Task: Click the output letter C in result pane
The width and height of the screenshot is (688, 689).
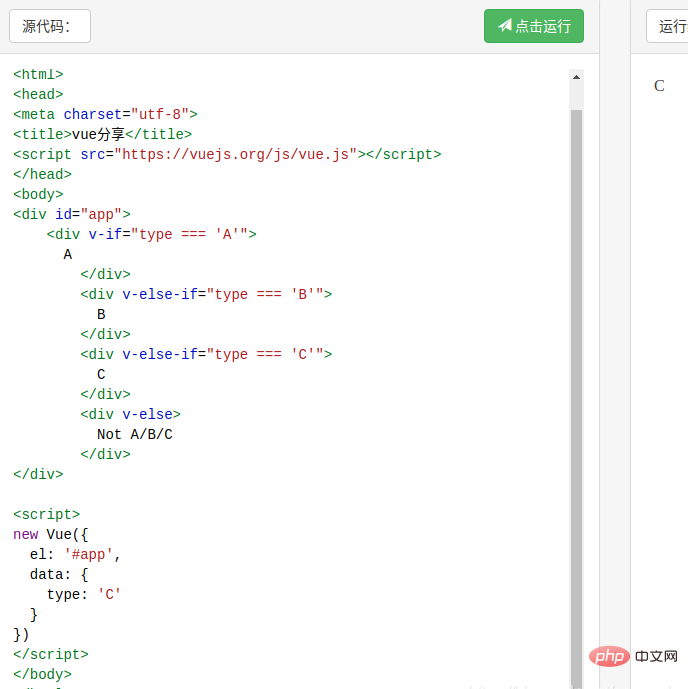Action: [659, 86]
